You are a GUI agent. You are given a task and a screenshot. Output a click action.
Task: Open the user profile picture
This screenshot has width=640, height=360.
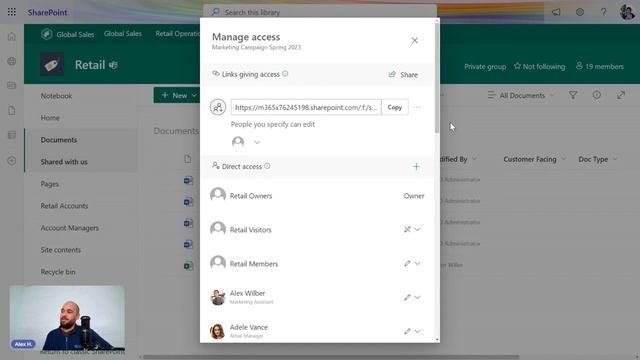pos(627,12)
